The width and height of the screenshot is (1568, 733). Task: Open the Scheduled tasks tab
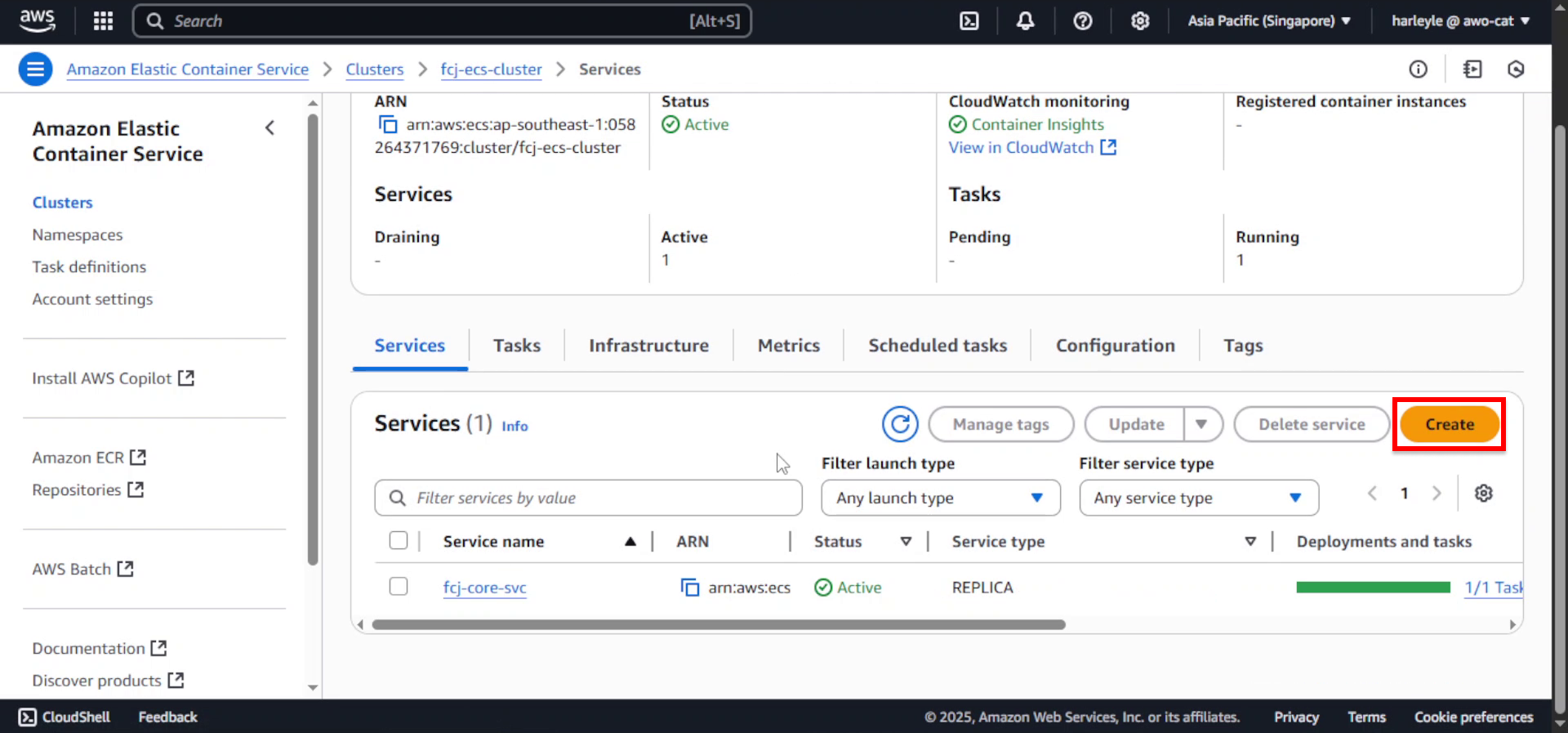(x=938, y=346)
